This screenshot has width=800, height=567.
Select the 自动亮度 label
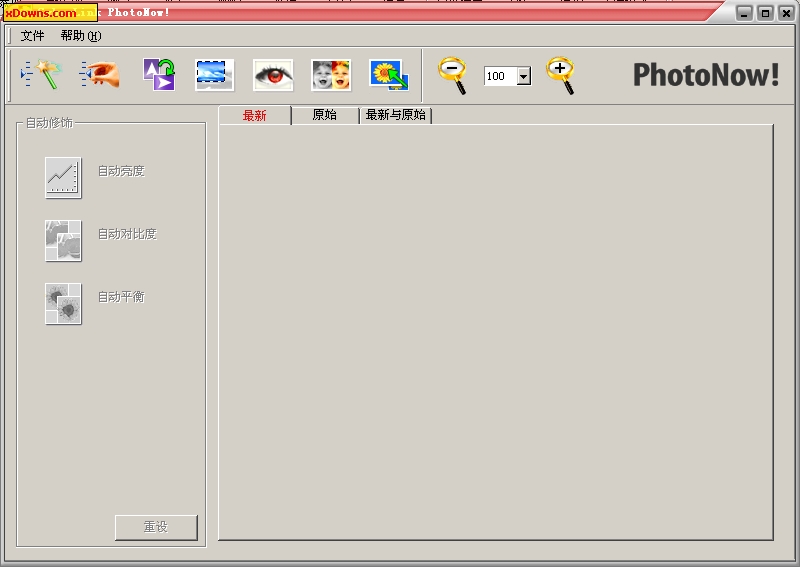click(121, 171)
